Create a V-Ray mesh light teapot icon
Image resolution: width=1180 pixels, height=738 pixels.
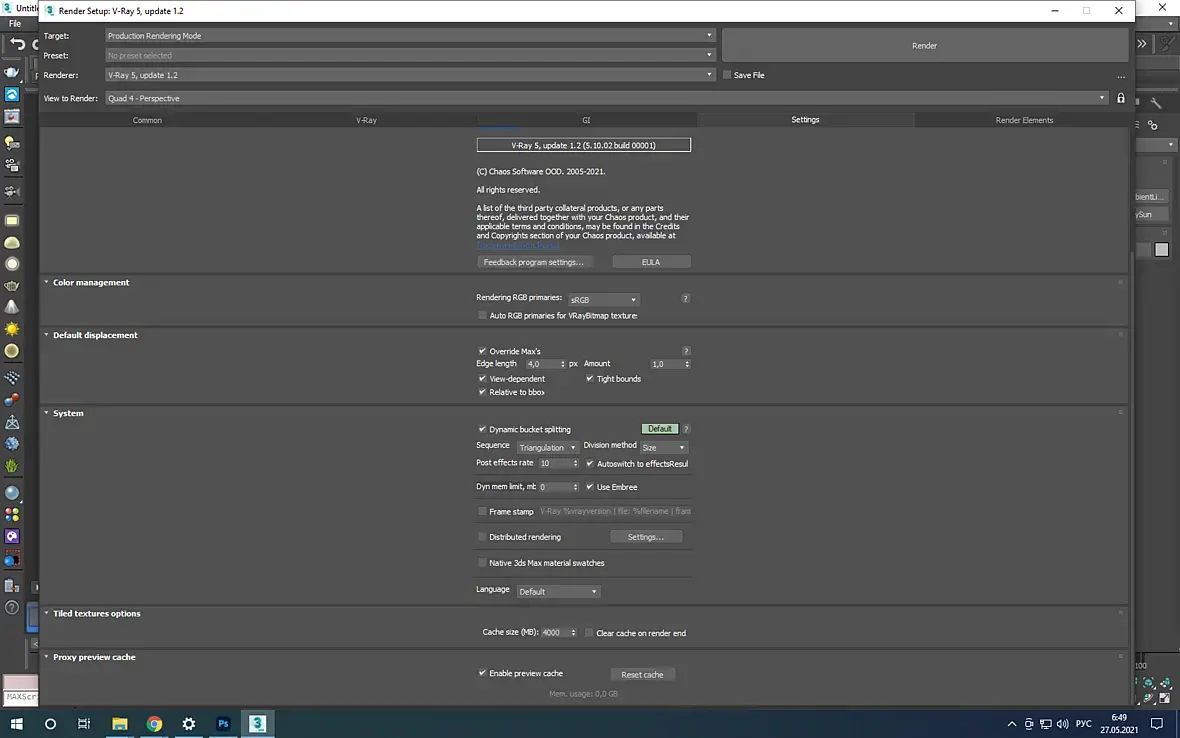coord(12,286)
